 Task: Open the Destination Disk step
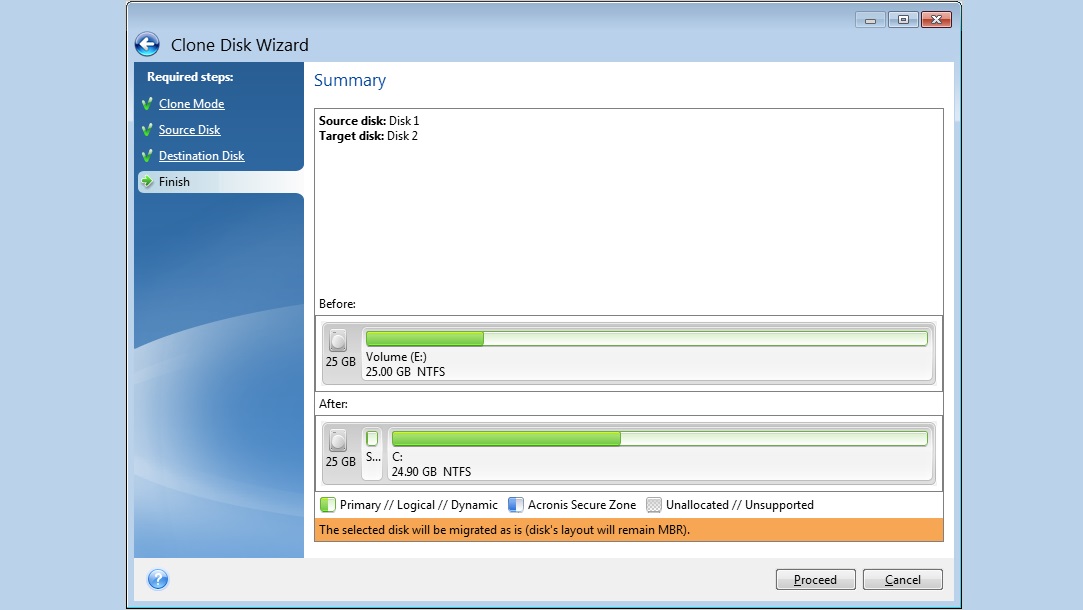point(201,156)
